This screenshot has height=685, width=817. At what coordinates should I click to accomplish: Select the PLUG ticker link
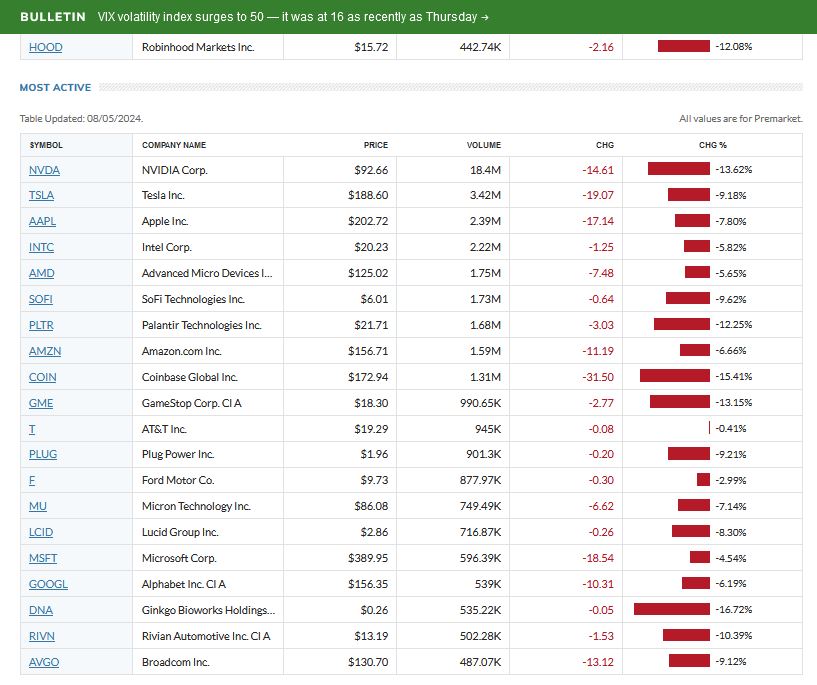[43, 455]
